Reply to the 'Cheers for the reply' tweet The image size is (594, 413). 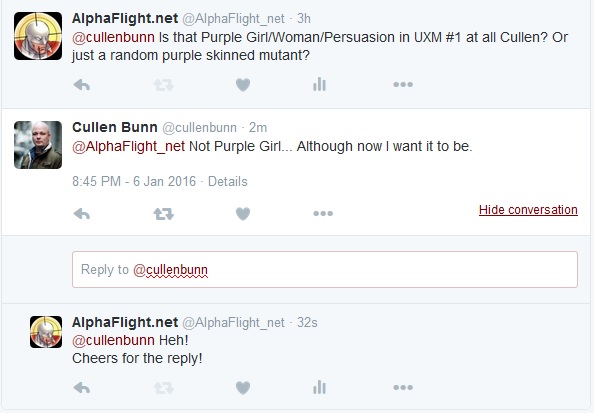82,388
